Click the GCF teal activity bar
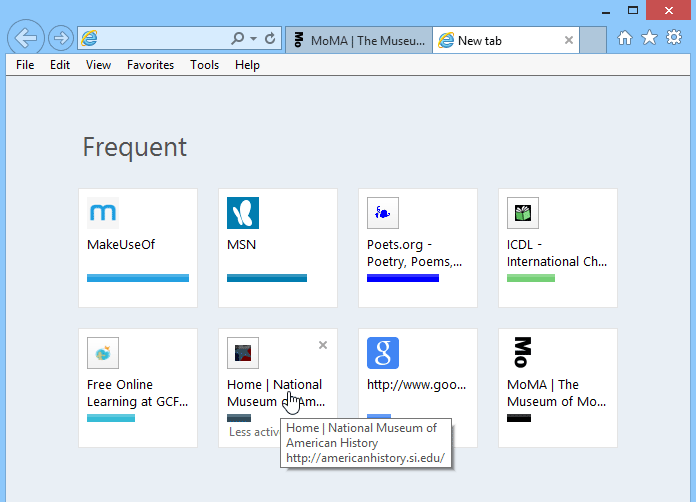The image size is (696, 502). pos(111,418)
